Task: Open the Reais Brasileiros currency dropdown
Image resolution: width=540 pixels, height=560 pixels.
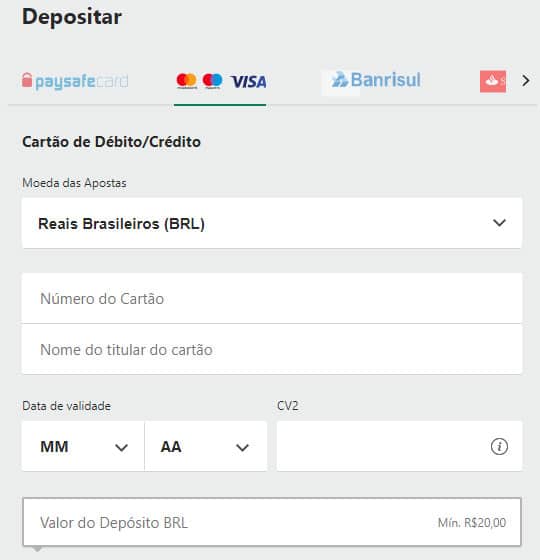Action: click(x=272, y=223)
